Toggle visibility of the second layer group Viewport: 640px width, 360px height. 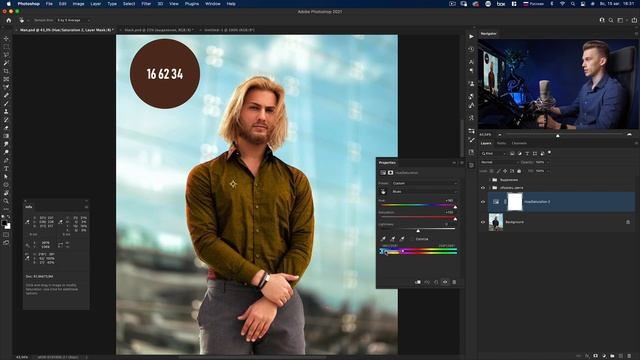click(483, 188)
